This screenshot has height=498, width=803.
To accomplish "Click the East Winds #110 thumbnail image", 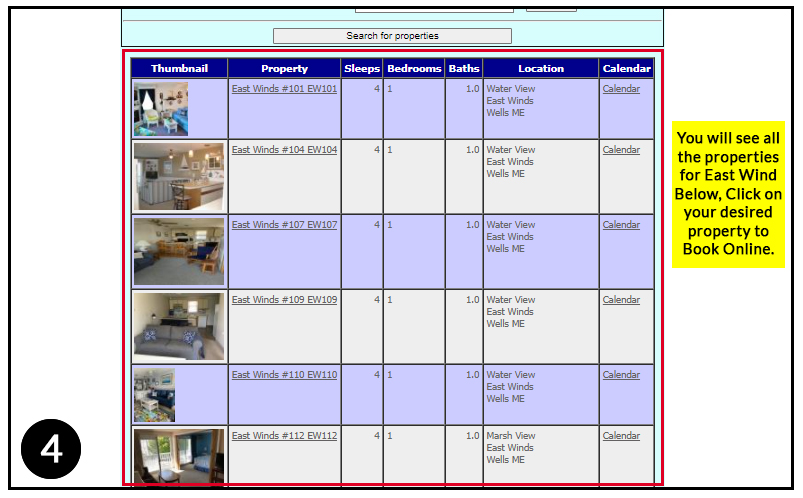I will [155, 395].
